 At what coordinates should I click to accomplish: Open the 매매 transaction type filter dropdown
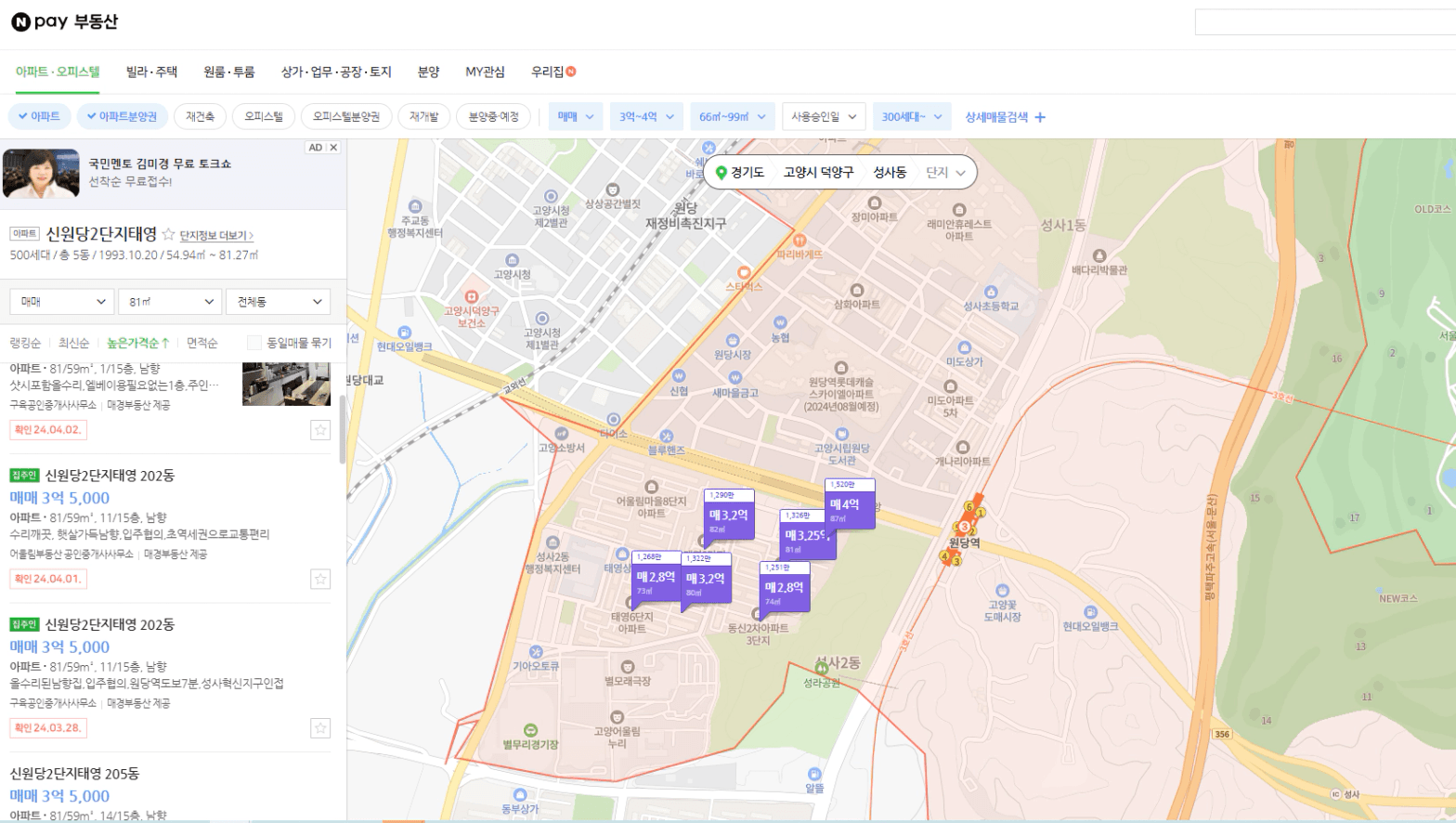pos(576,117)
